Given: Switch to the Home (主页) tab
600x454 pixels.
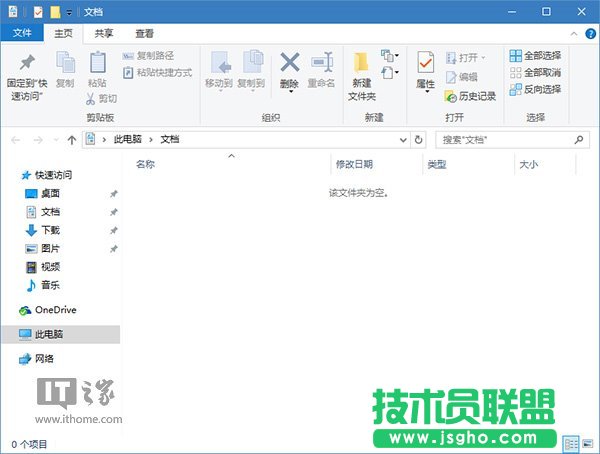Looking at the screenshot, I should (x=64, y=33).
